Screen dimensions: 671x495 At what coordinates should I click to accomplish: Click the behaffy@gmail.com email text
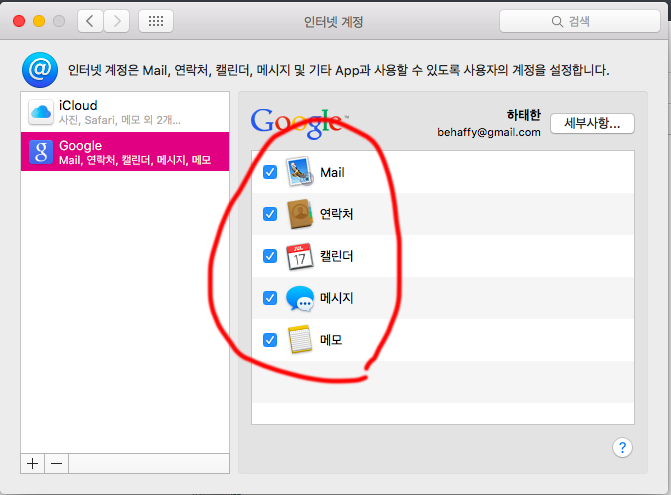coord(489,132)
